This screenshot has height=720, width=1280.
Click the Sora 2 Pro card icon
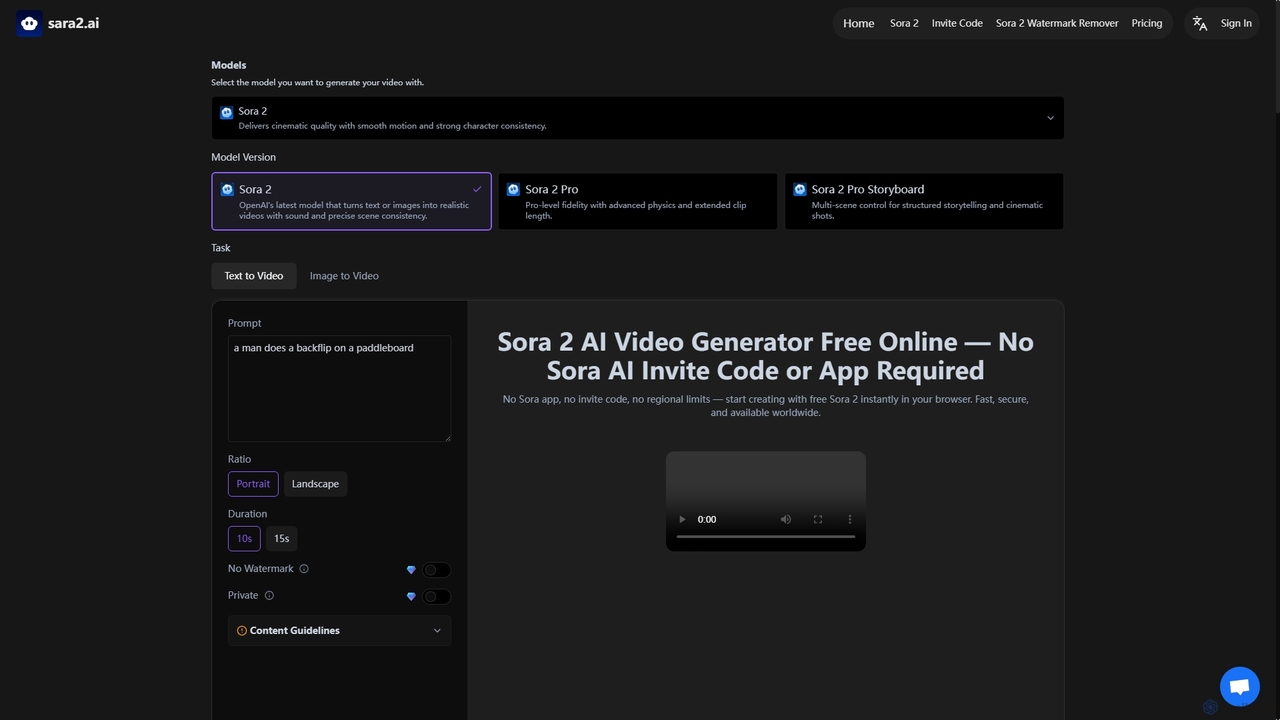(514, 189)
